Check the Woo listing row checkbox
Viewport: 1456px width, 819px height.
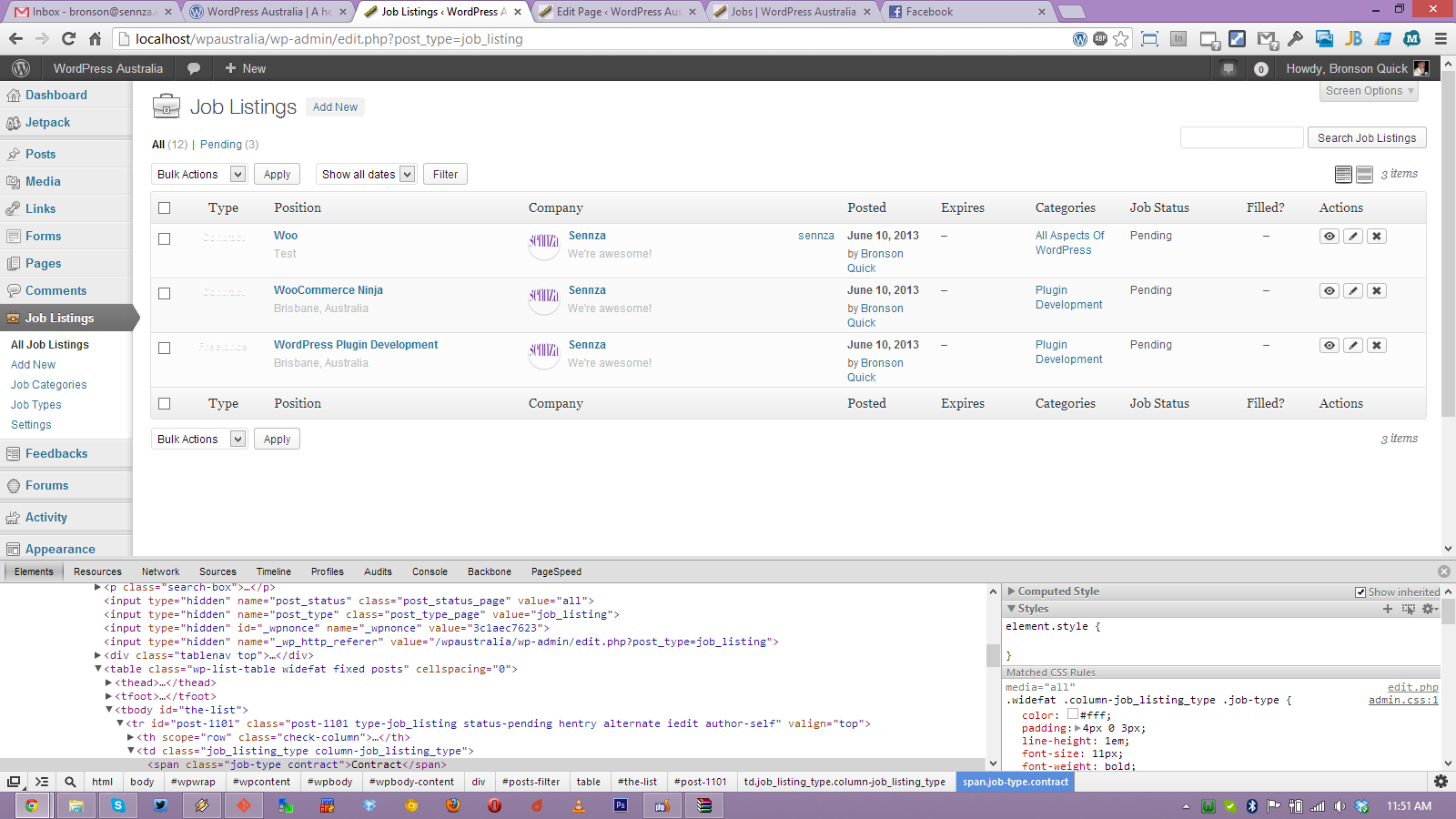coord(165,239)
